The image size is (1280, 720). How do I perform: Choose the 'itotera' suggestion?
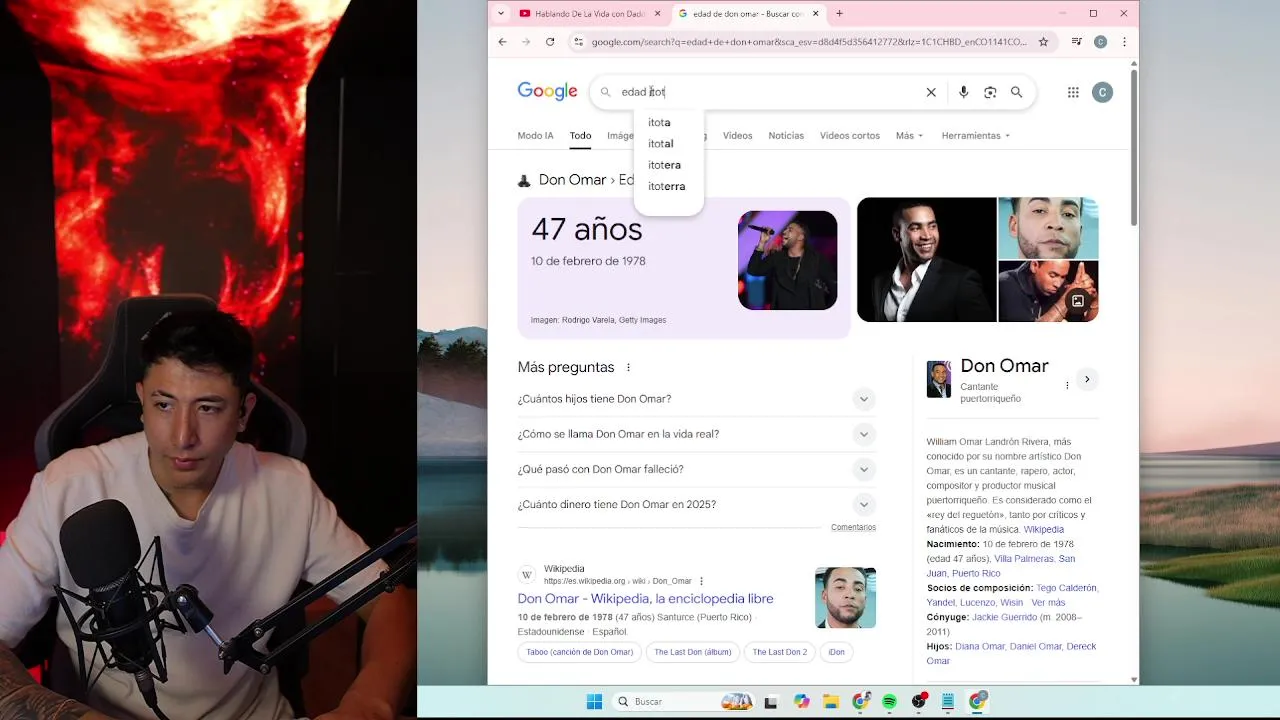664,165
